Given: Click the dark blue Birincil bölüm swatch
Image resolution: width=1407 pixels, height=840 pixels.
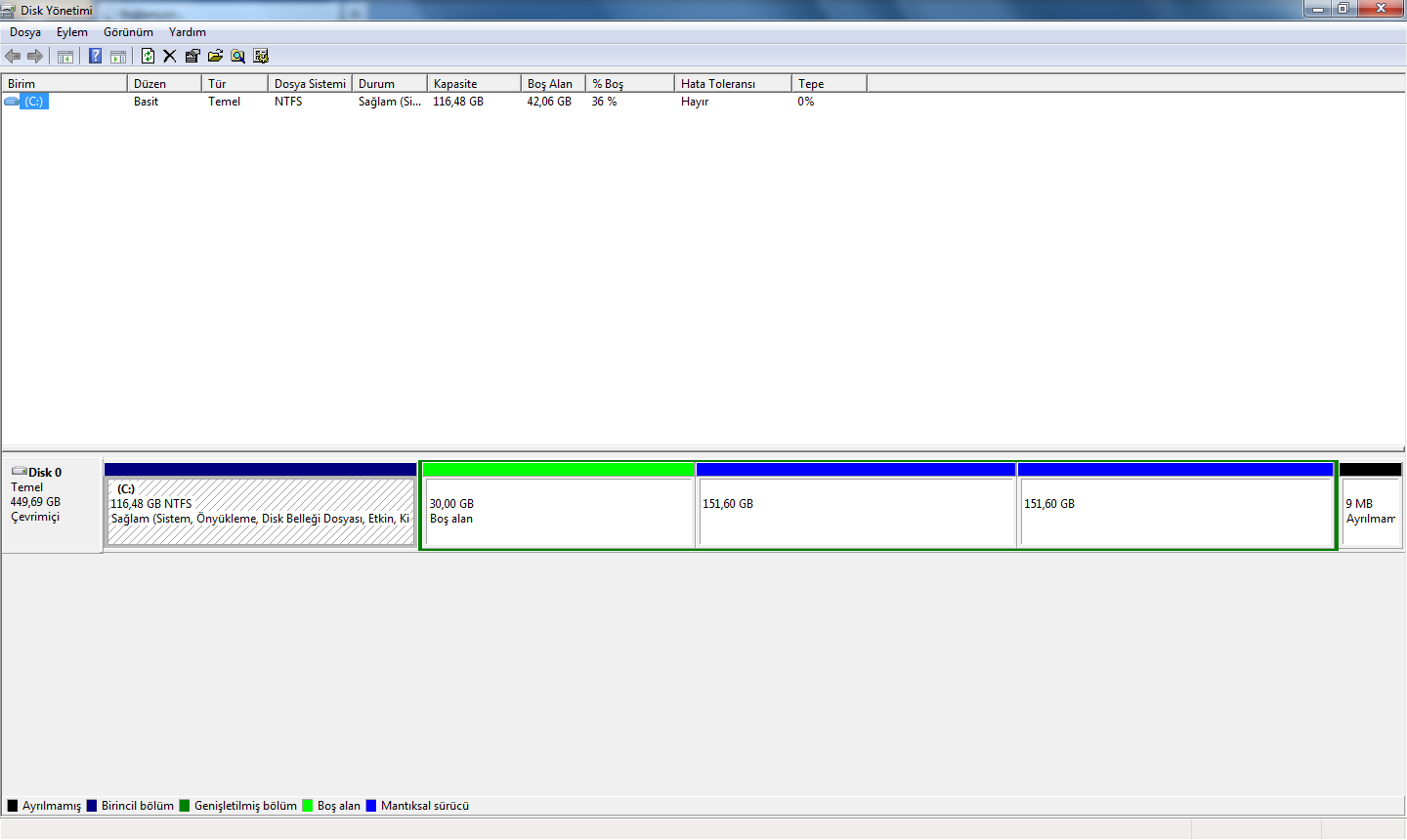Looking at the screenshot, I should point(92,806).
